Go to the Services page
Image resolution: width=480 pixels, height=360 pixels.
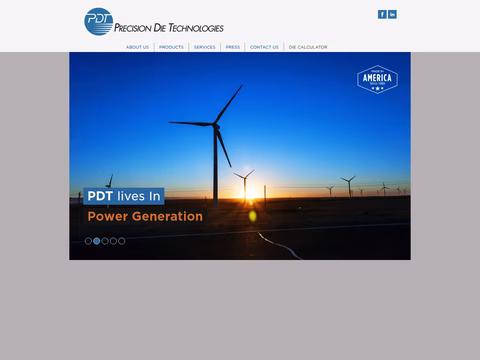pyautogui.click(x=205, y=47)
